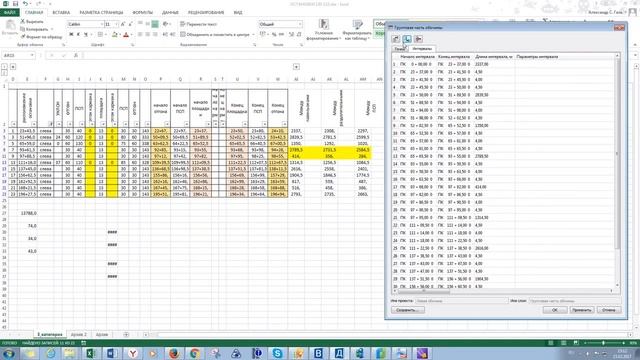Click the first toolbar icon in the dialog
The image size is (640, 360).
pos(396,39)
